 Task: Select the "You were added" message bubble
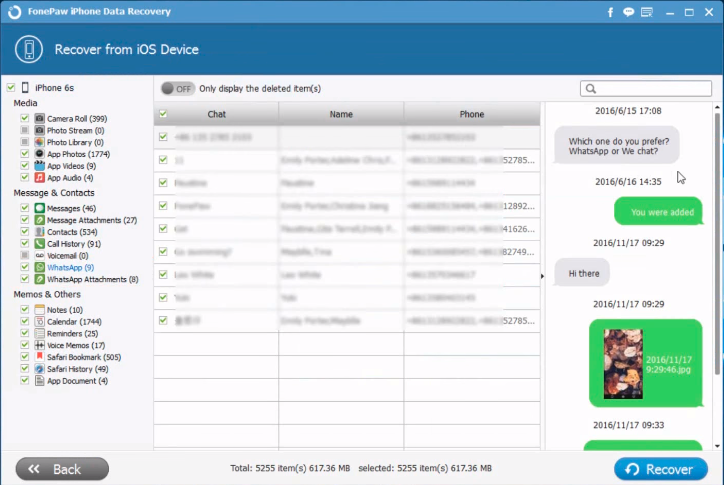(658, 212)
